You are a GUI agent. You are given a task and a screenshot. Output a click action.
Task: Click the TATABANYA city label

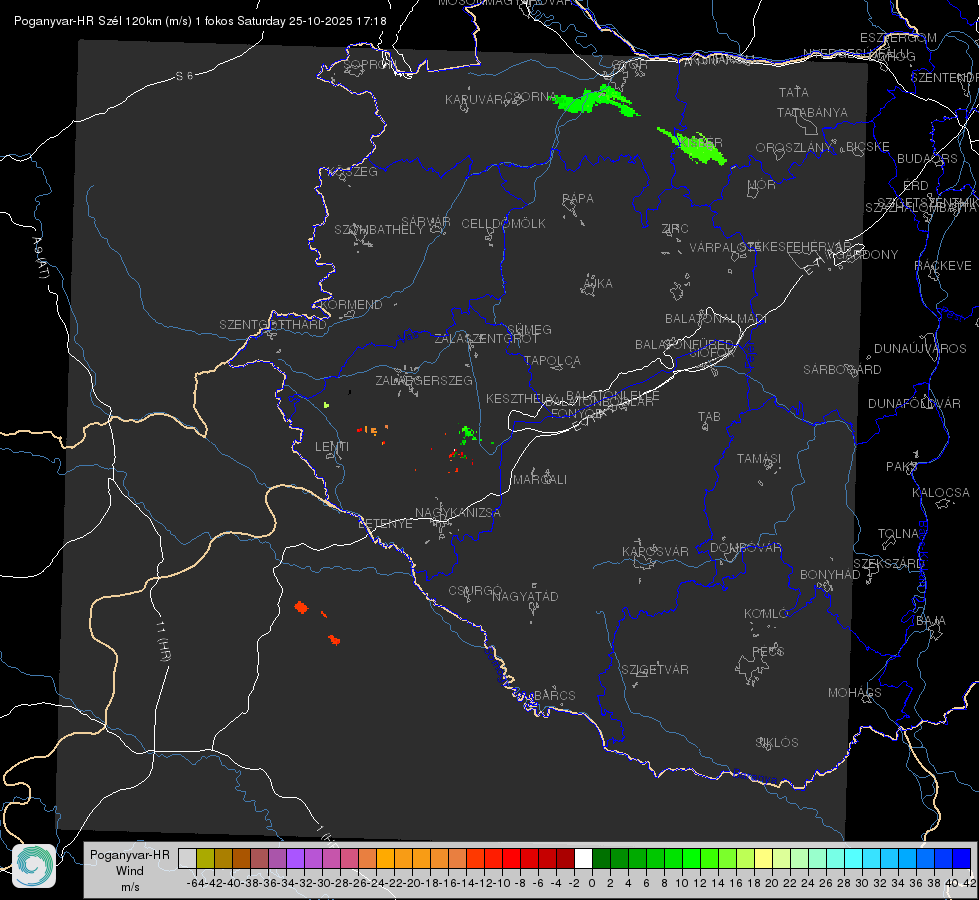812,112
